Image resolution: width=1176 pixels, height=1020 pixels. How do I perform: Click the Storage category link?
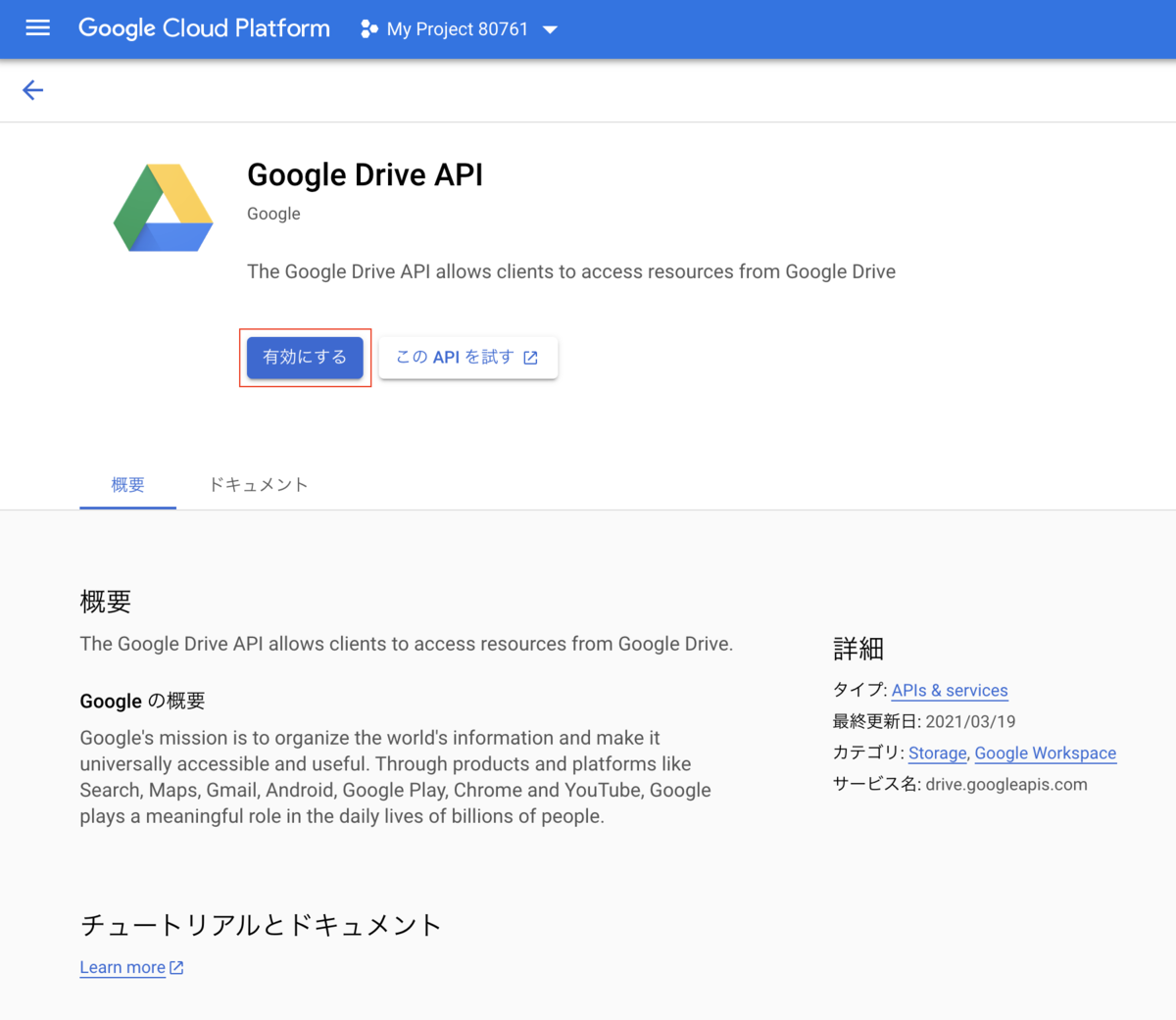coord(937,753)
